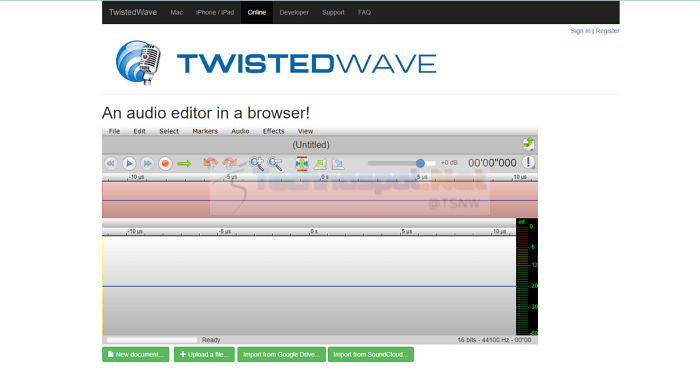Click the Sign In link

tap(580, 31)
